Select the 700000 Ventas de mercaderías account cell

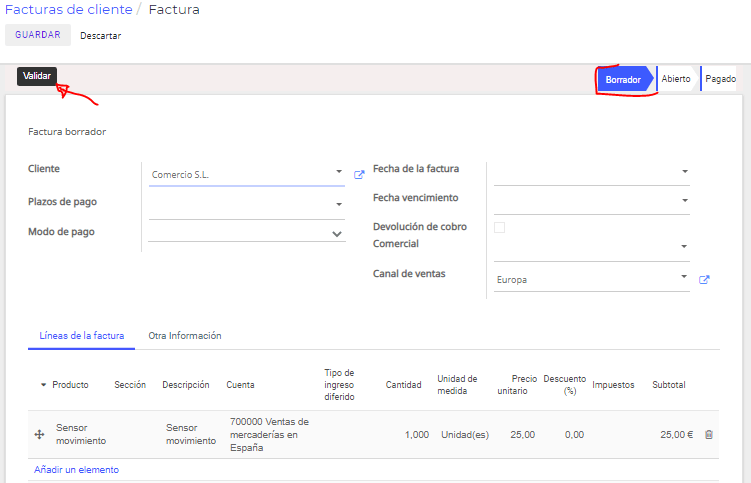[x=269, y=435]
